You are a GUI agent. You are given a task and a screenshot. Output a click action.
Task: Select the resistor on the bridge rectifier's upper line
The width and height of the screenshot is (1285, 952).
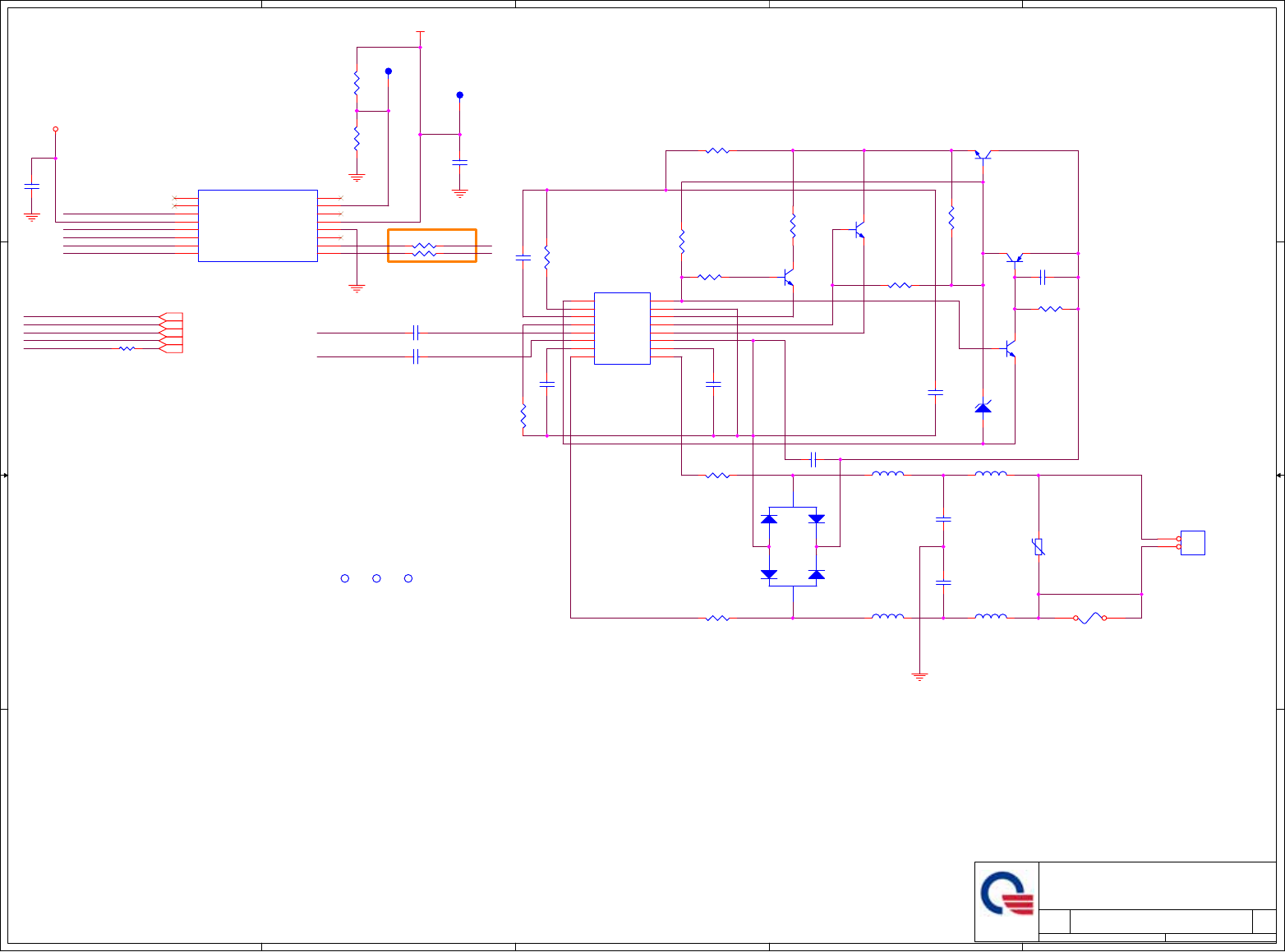(x=718, y=475)
